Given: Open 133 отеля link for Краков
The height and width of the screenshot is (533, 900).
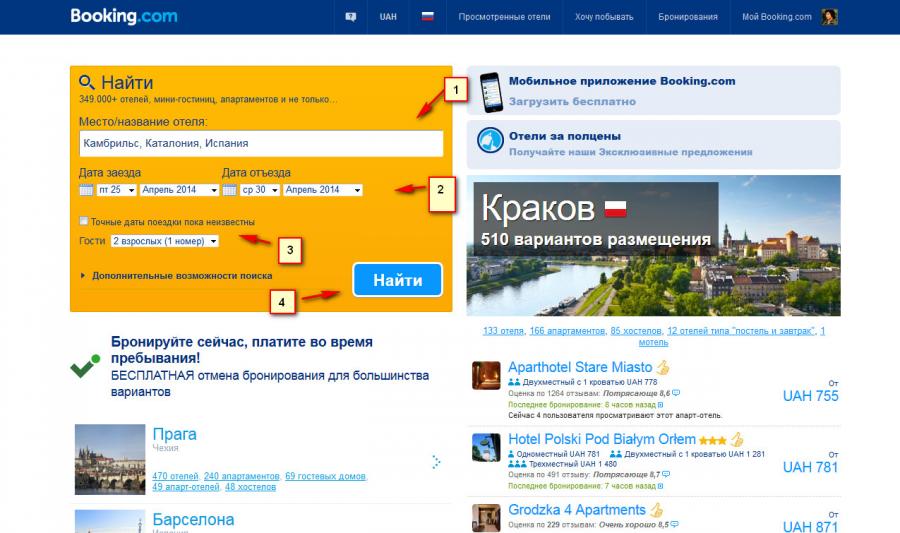Looking at the screenshot, I should click(503, 331).
